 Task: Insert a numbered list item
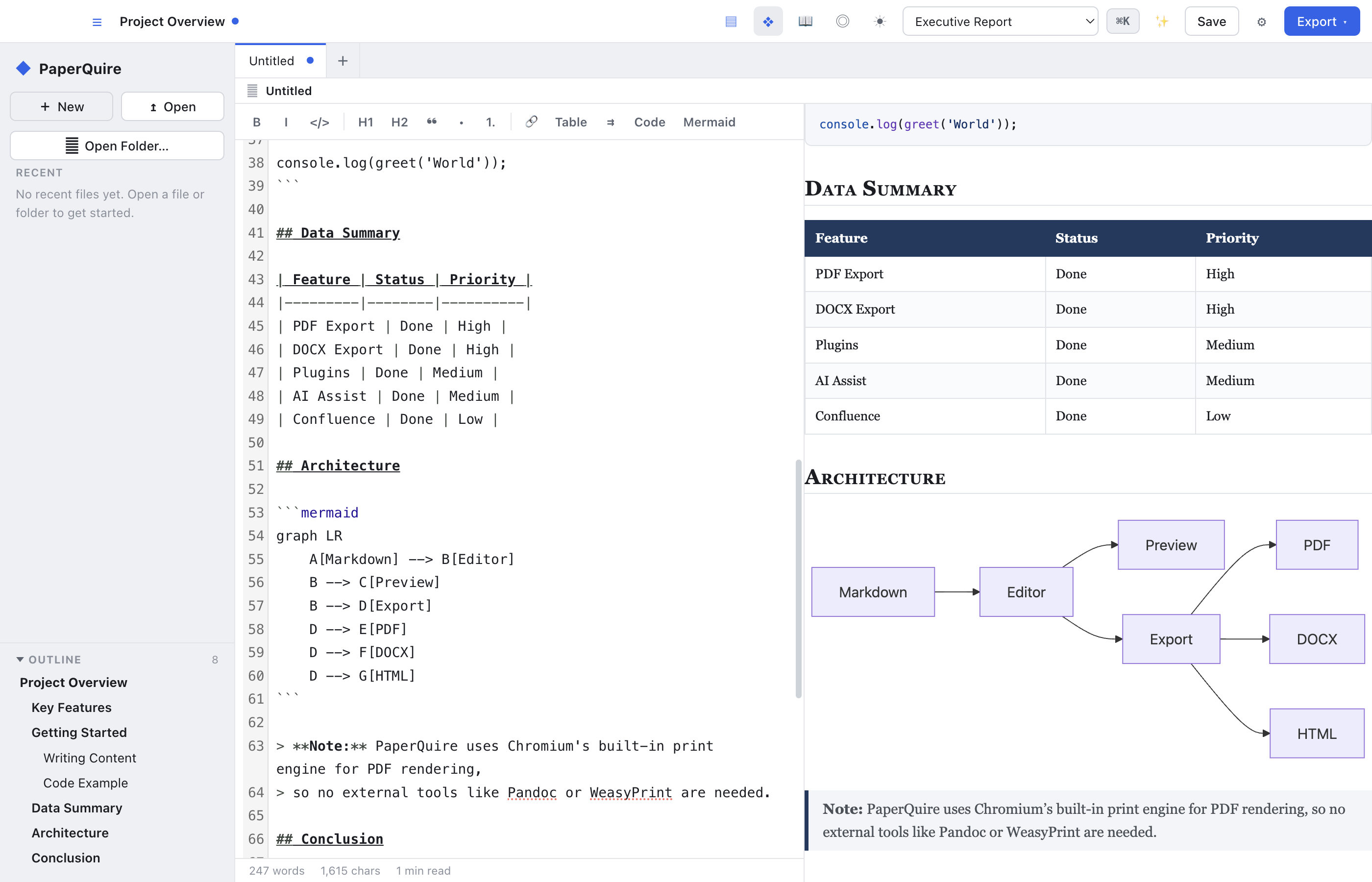coord(490,122)
